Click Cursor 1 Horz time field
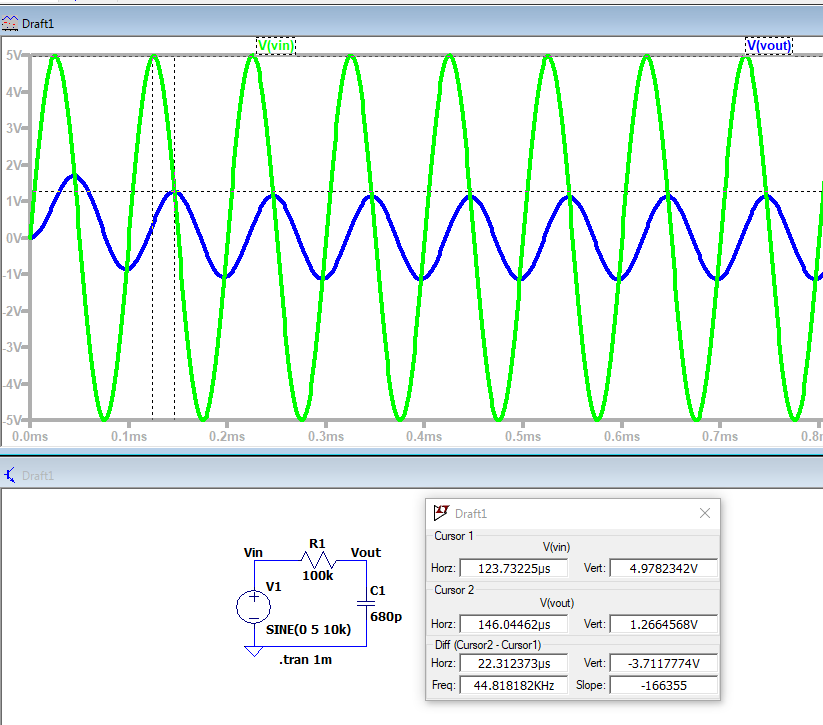 point(513,568)
